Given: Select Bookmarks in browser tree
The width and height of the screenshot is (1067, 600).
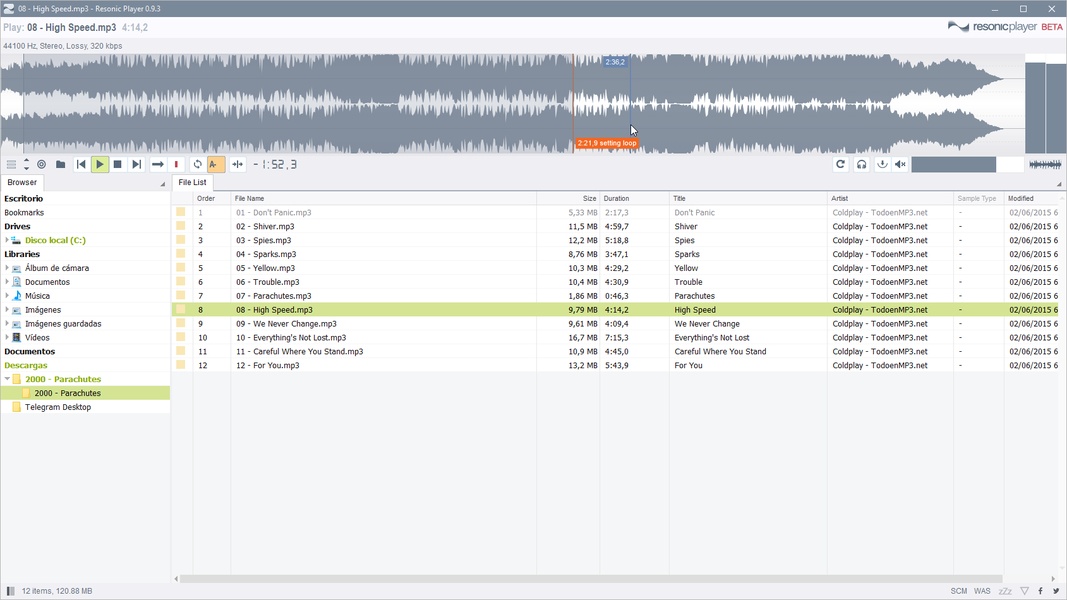Looking at the screenshot, I should point(24,212).
